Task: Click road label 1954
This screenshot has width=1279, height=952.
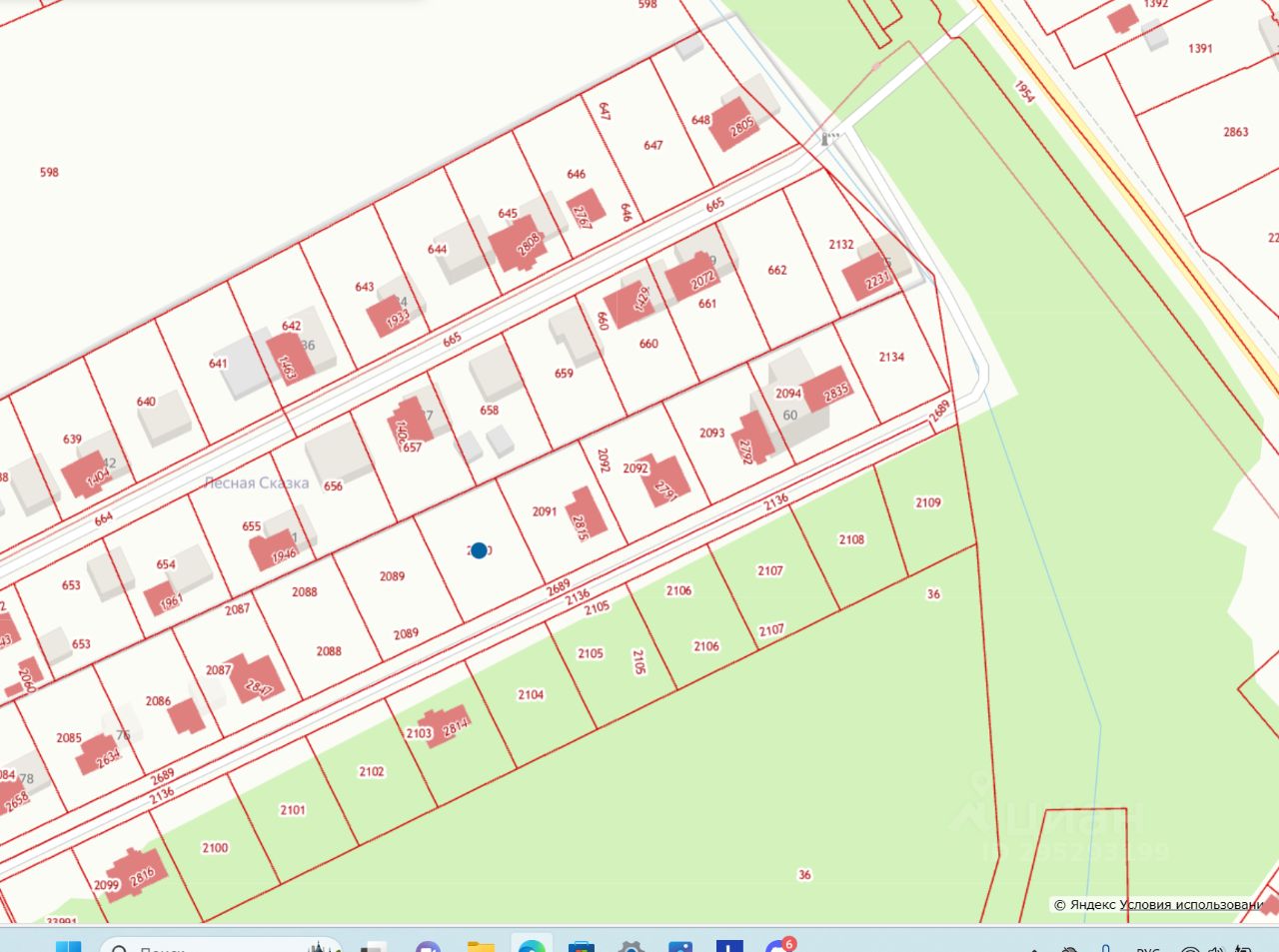Action: coord(1024,92)
